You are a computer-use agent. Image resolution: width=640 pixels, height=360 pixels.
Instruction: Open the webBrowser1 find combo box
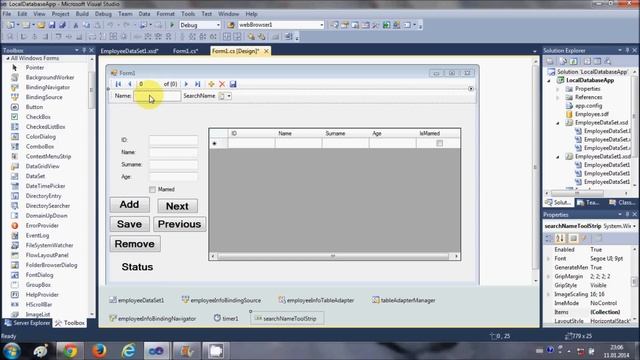322,25
